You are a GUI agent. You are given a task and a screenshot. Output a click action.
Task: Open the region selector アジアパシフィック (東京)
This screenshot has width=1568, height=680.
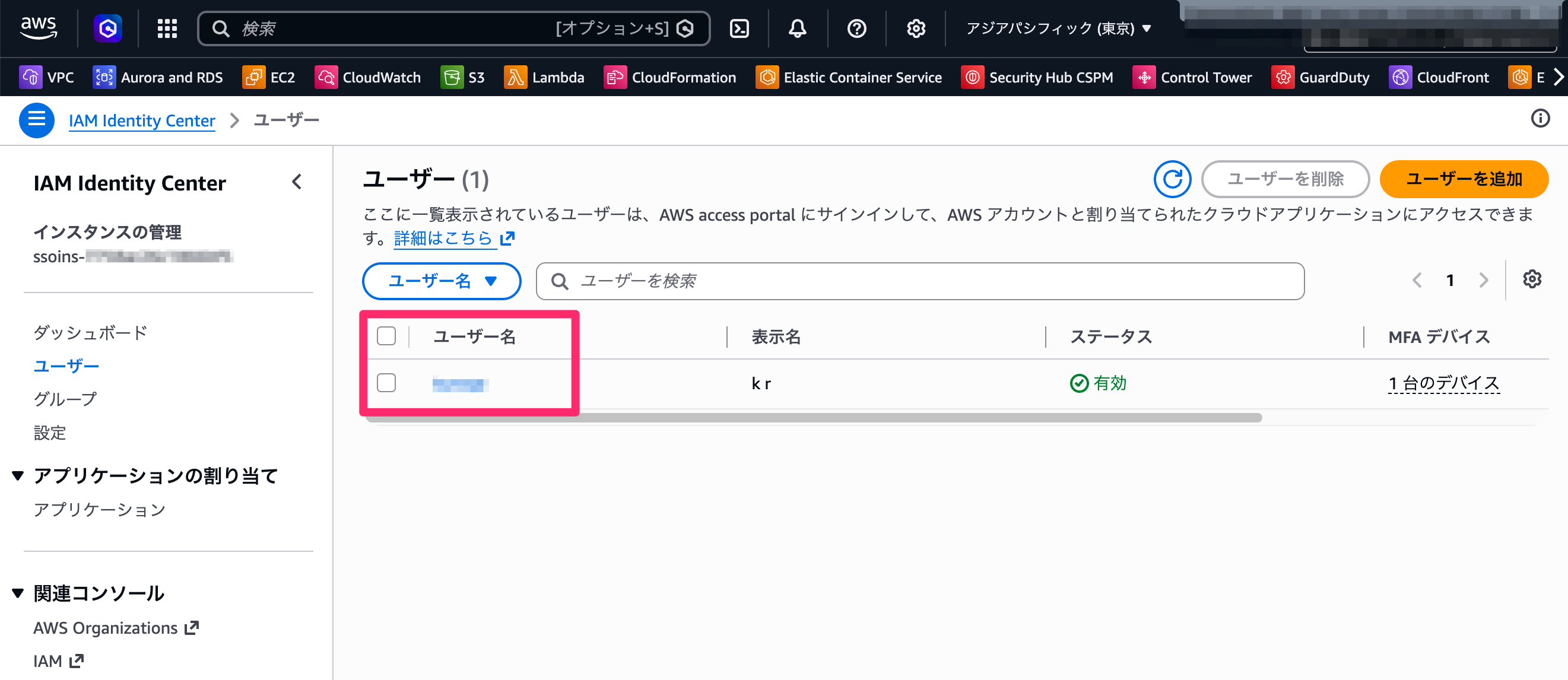coord(1059,28)
